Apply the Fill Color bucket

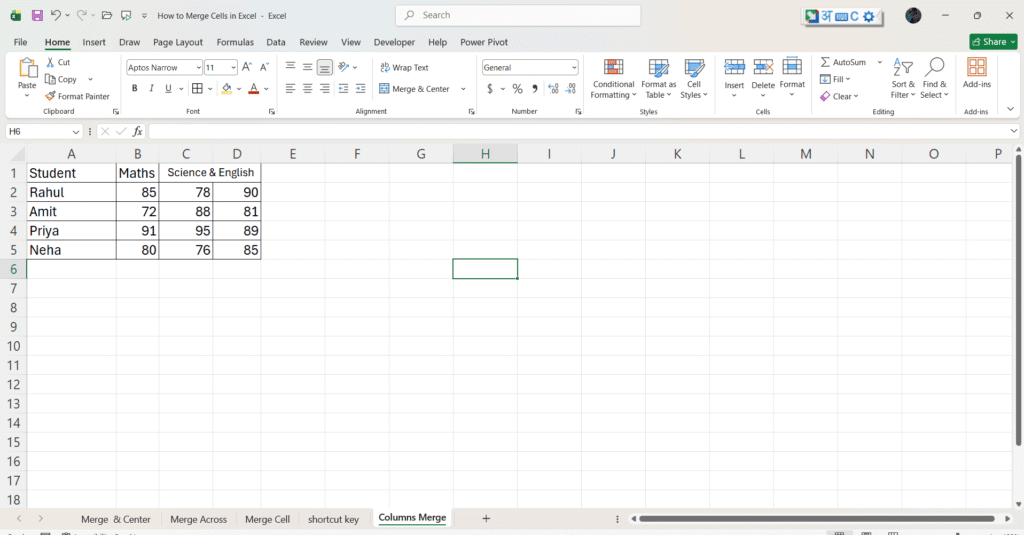point(227,88)
